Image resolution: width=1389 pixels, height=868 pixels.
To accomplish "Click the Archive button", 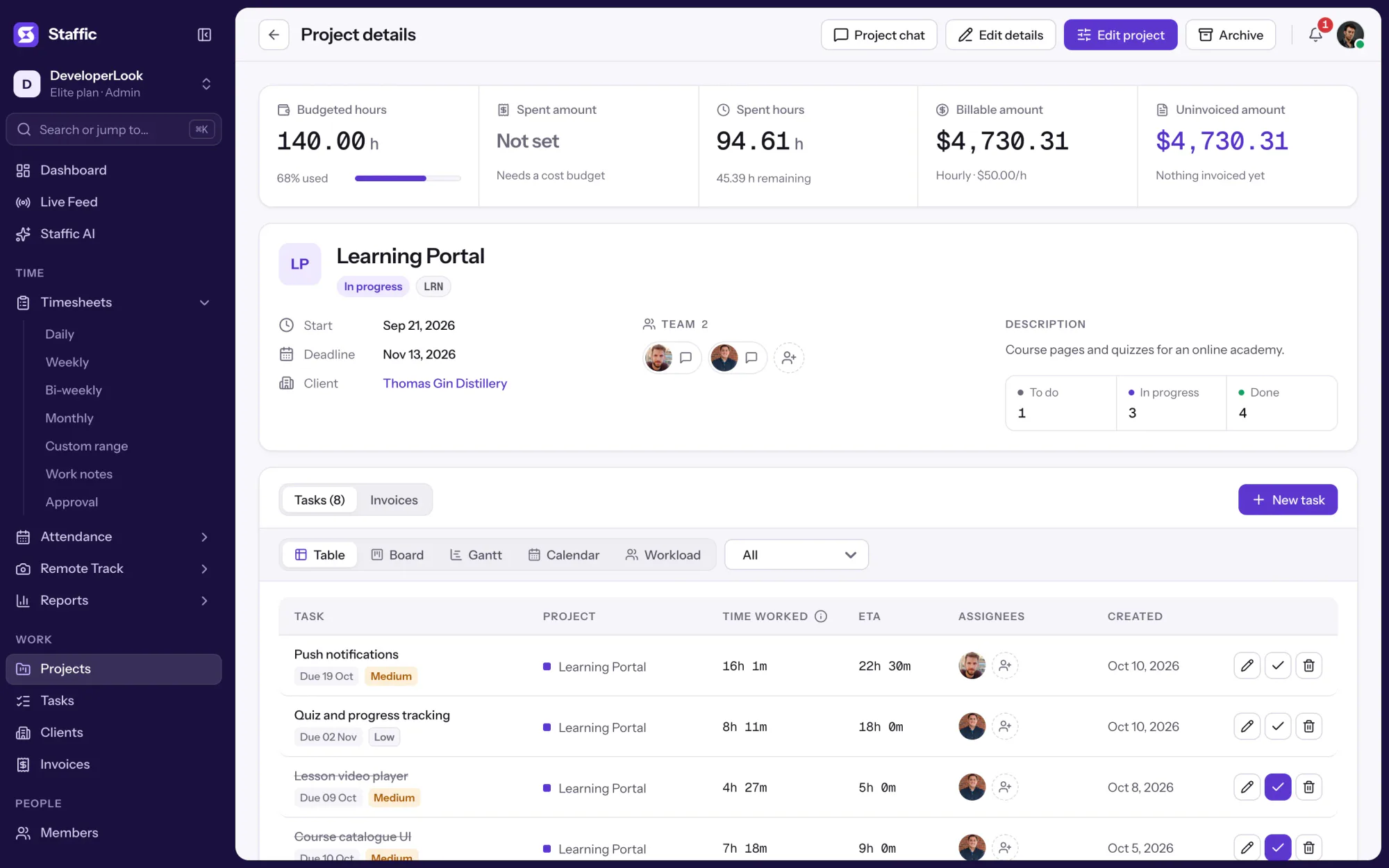I will pos(1231,35).
